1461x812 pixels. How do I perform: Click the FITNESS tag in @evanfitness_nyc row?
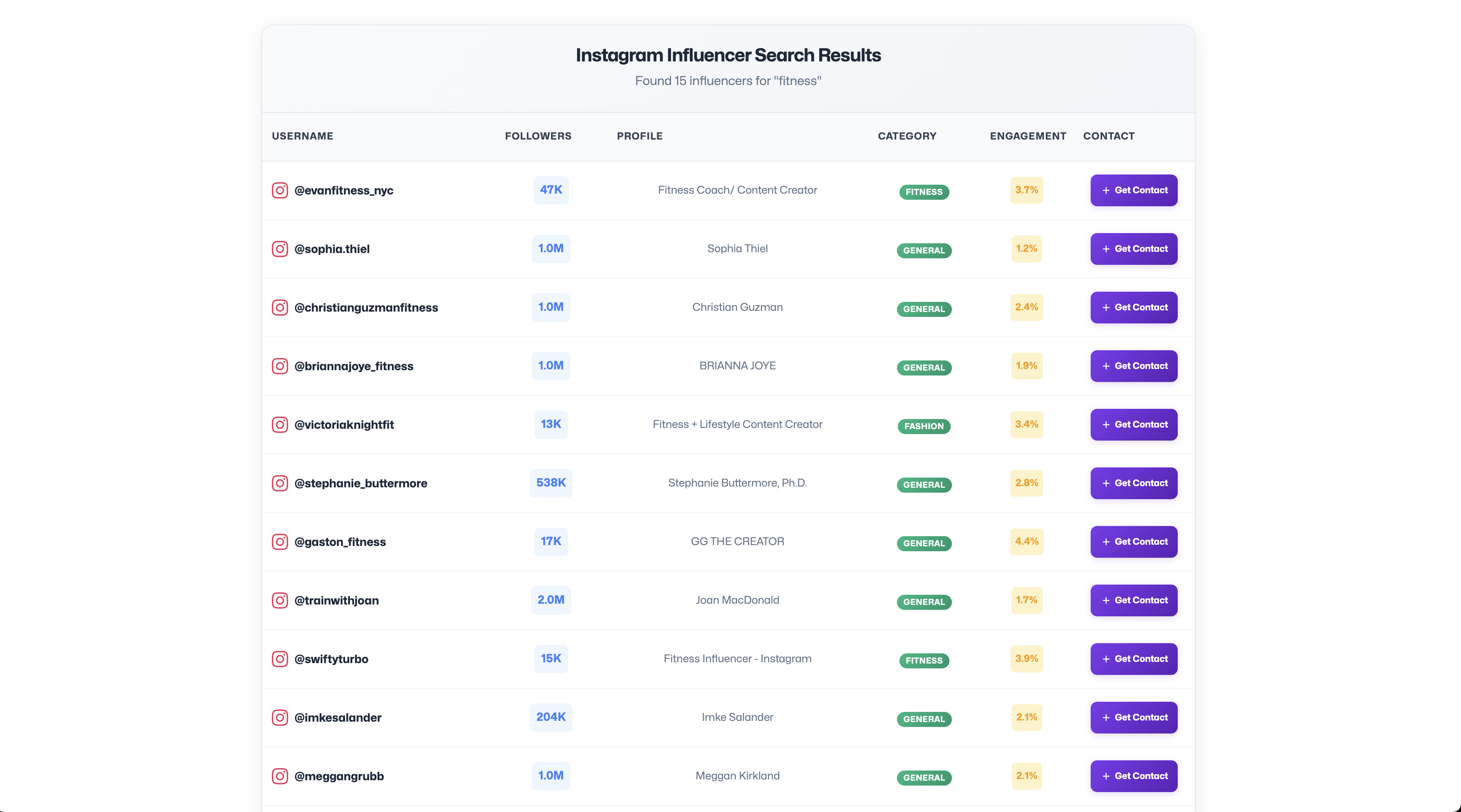coord(924,192)
